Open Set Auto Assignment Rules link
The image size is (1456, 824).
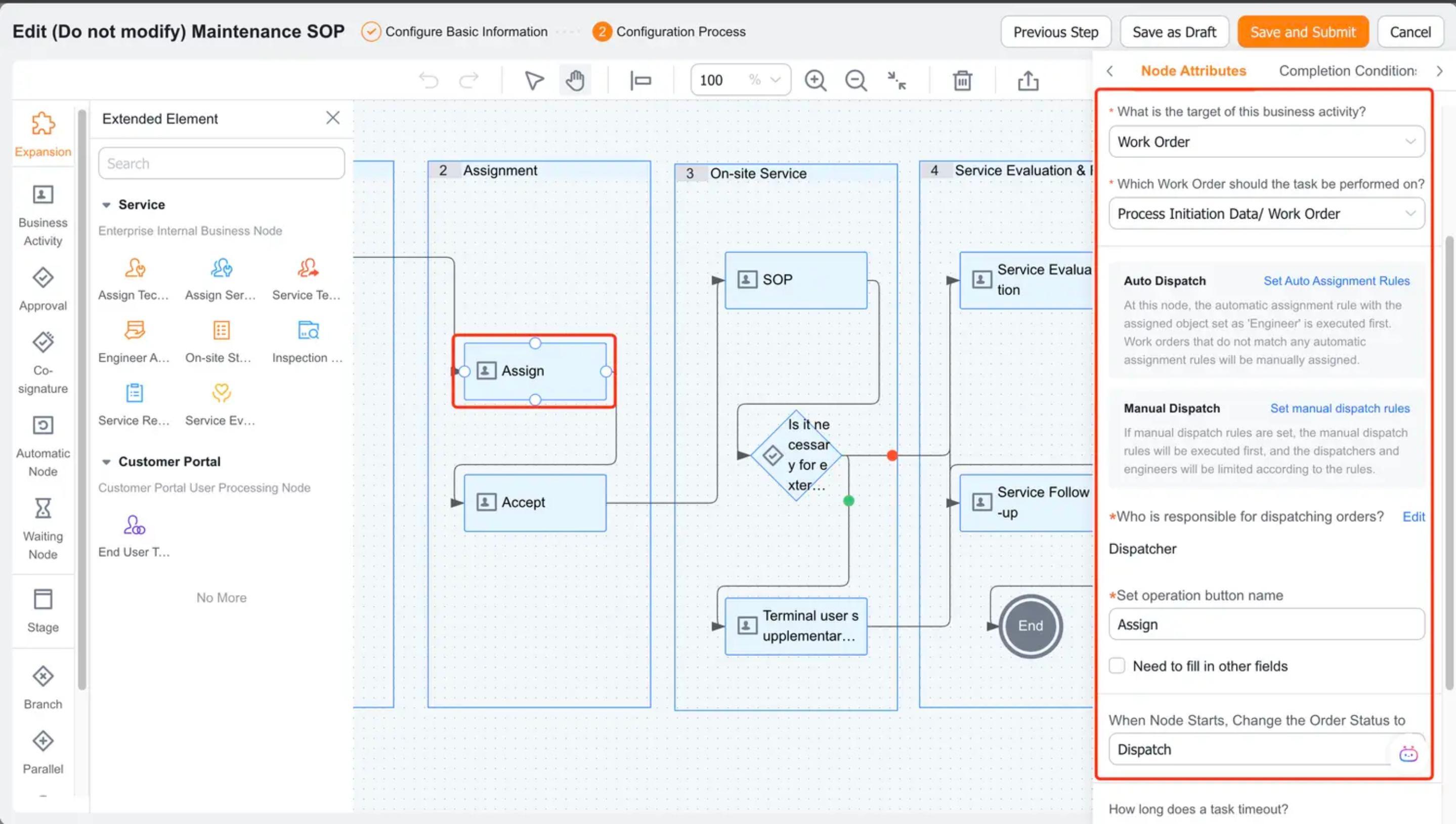(1336, 281)
